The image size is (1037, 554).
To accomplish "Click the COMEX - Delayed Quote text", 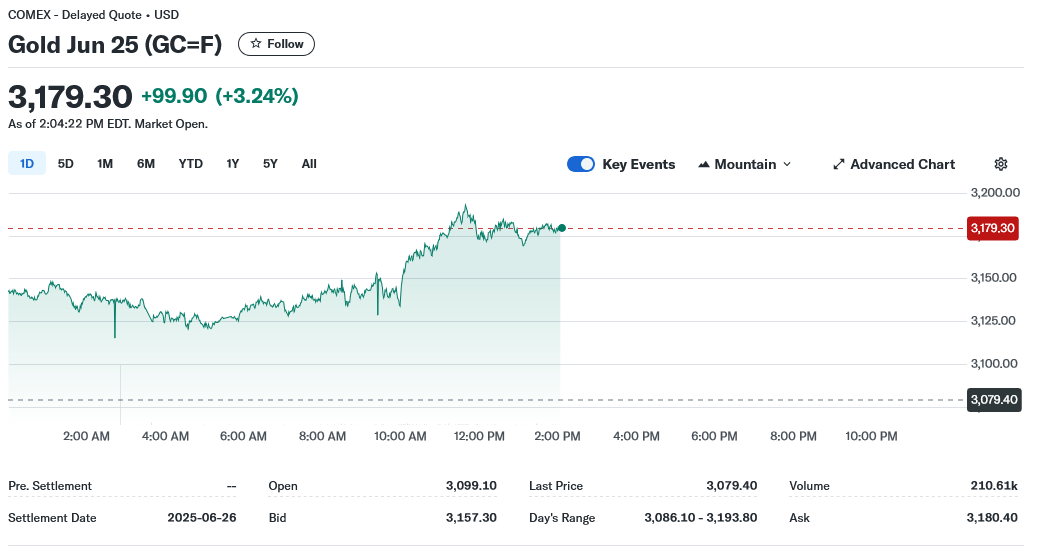I will click(x=75, y=15).
